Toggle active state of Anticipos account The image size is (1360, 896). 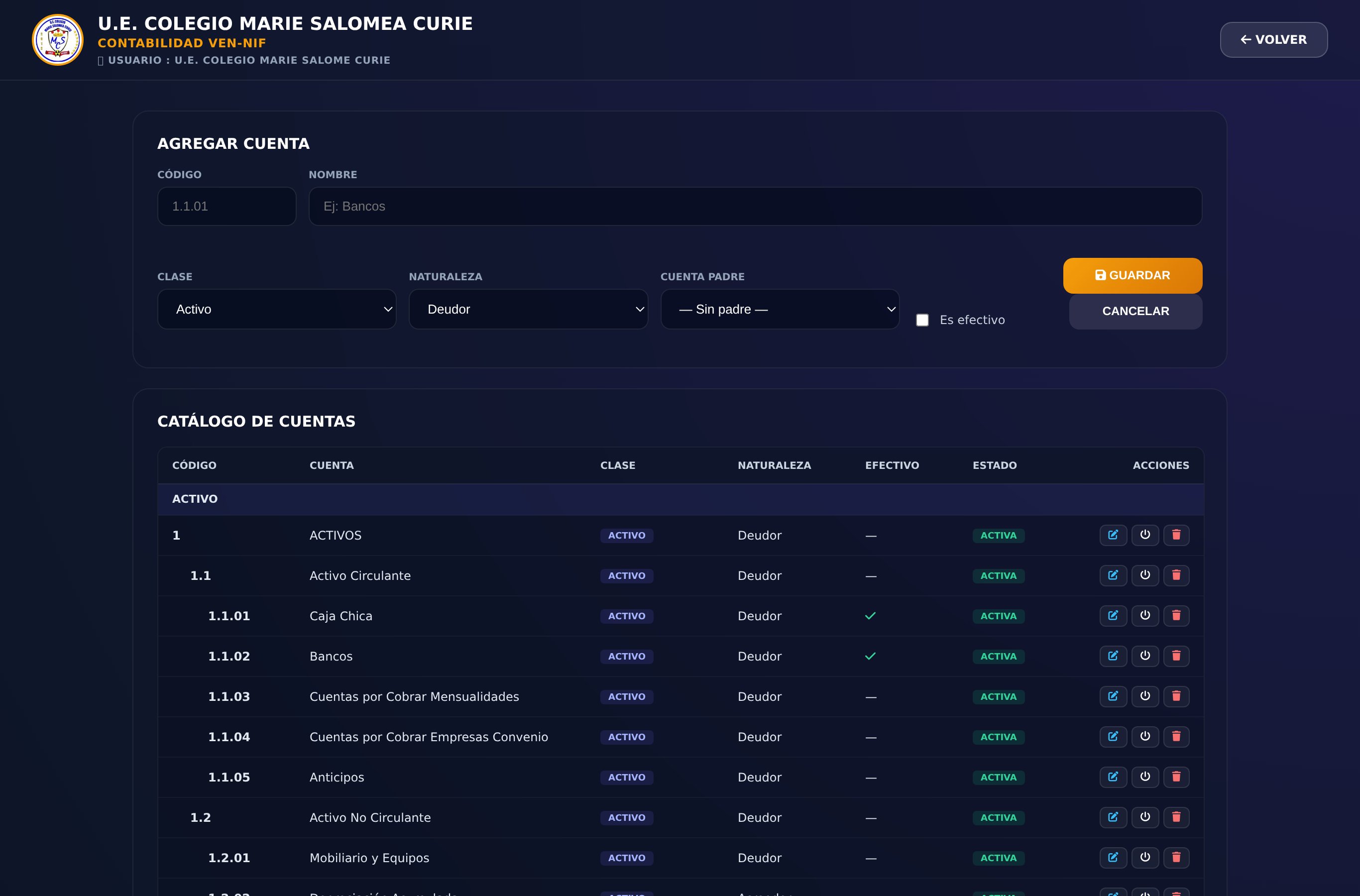tap(1145, 777)
